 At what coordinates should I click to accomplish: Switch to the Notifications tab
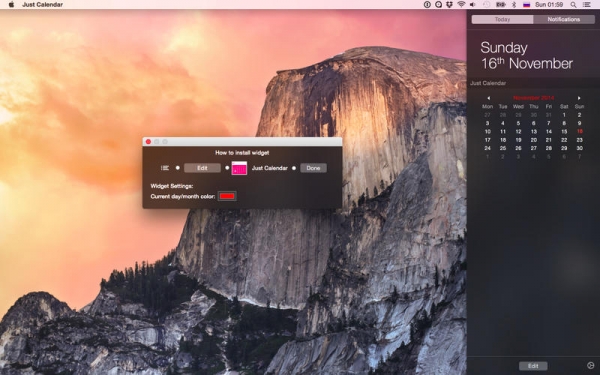[x=564, y=19]
